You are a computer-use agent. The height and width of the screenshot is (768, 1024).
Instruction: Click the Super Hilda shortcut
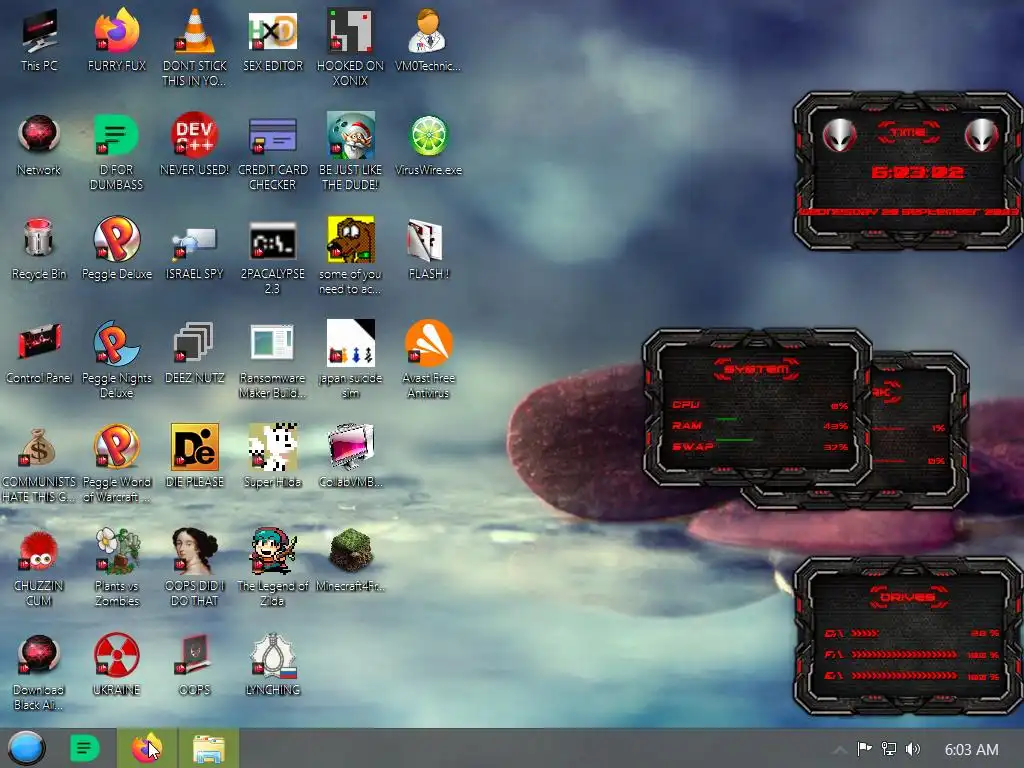pyautogui.click(x=273, y=456)
